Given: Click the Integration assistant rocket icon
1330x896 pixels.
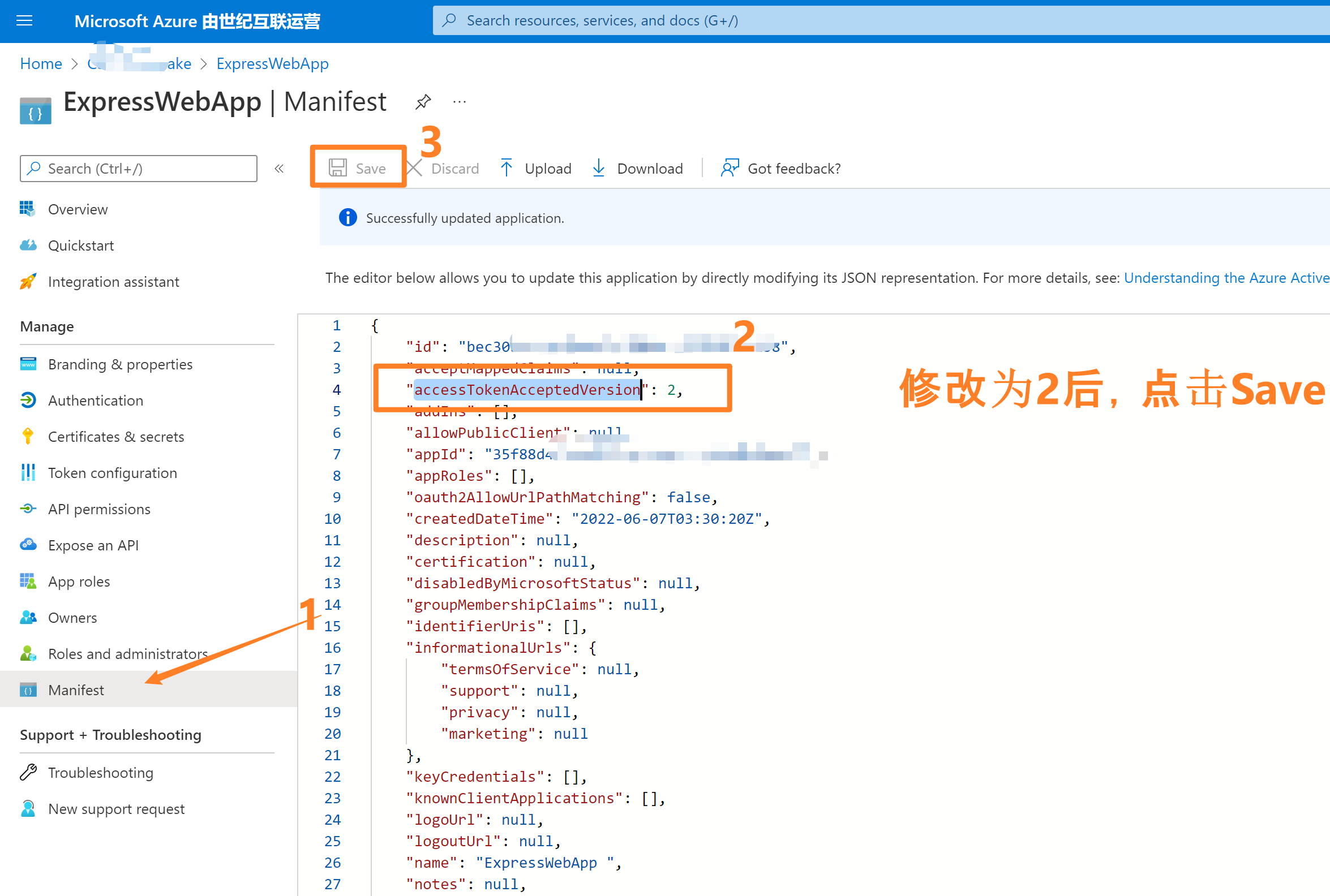Looking at the screenshot, I should coord(28,281).
